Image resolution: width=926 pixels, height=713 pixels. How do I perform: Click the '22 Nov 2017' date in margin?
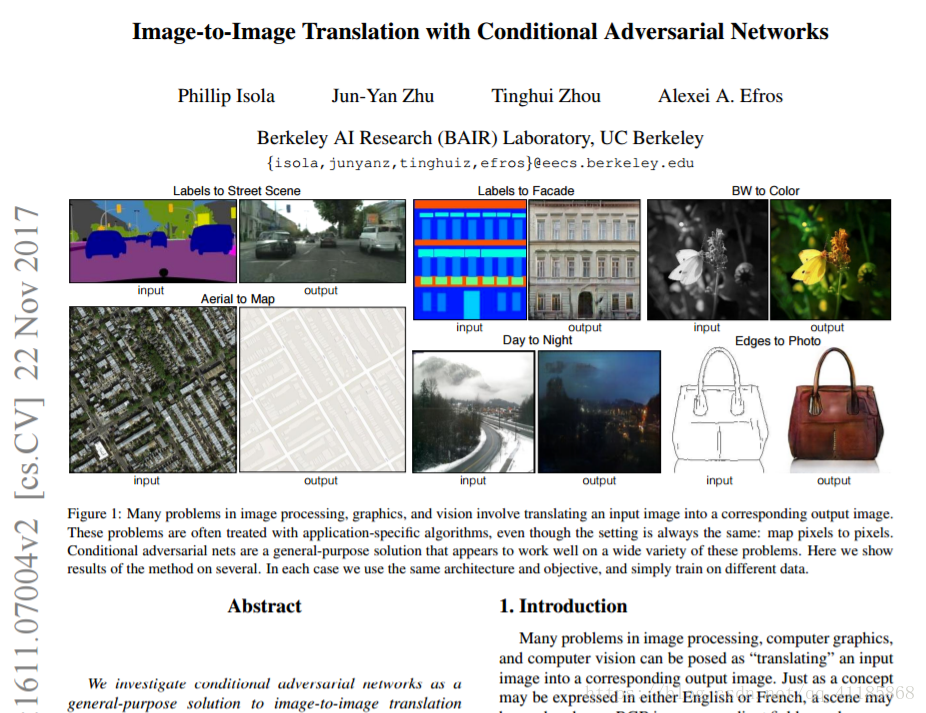(x=27, y=292)
